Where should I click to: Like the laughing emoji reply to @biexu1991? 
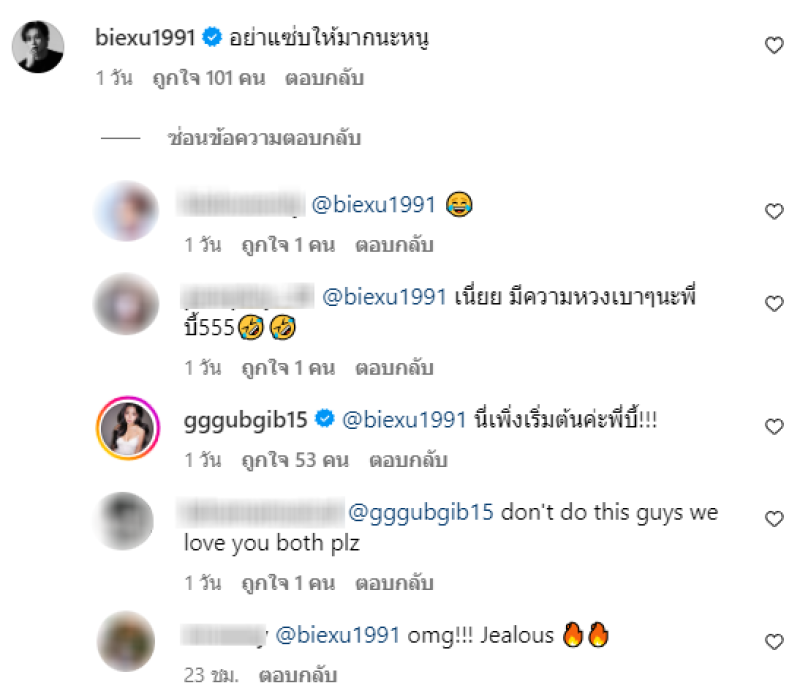pyautogui.click(x=774, y=211)
